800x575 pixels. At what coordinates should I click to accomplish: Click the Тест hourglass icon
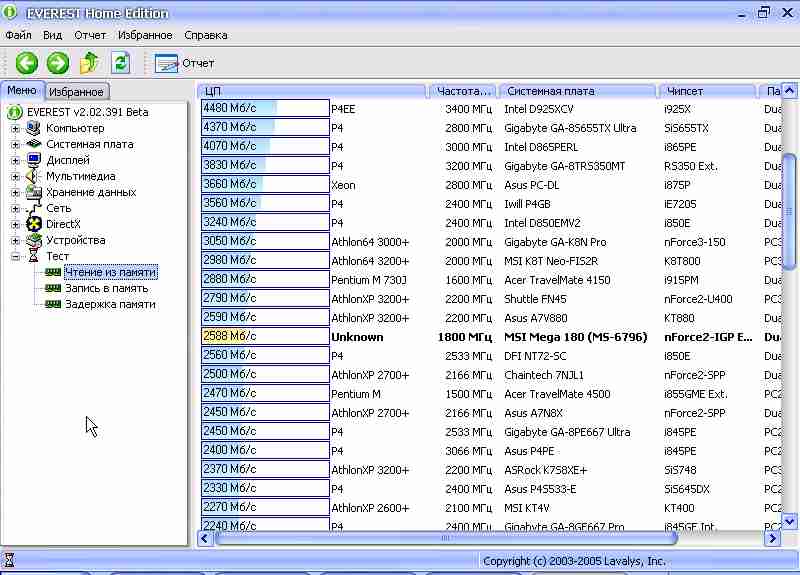pos(34,256)
